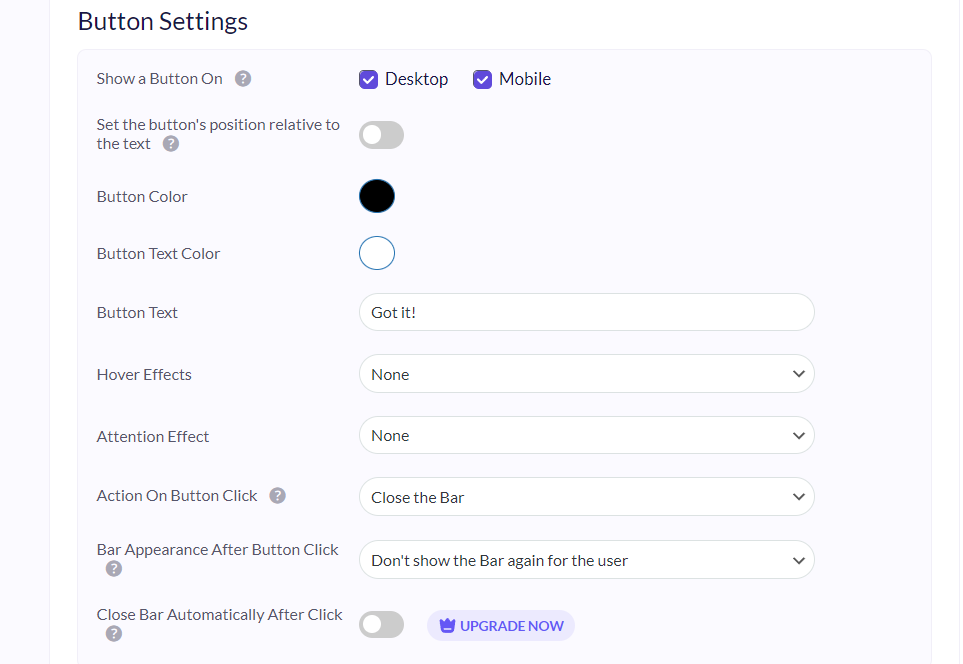
Task: Click the Desktop label text
Action: point(416,79)
